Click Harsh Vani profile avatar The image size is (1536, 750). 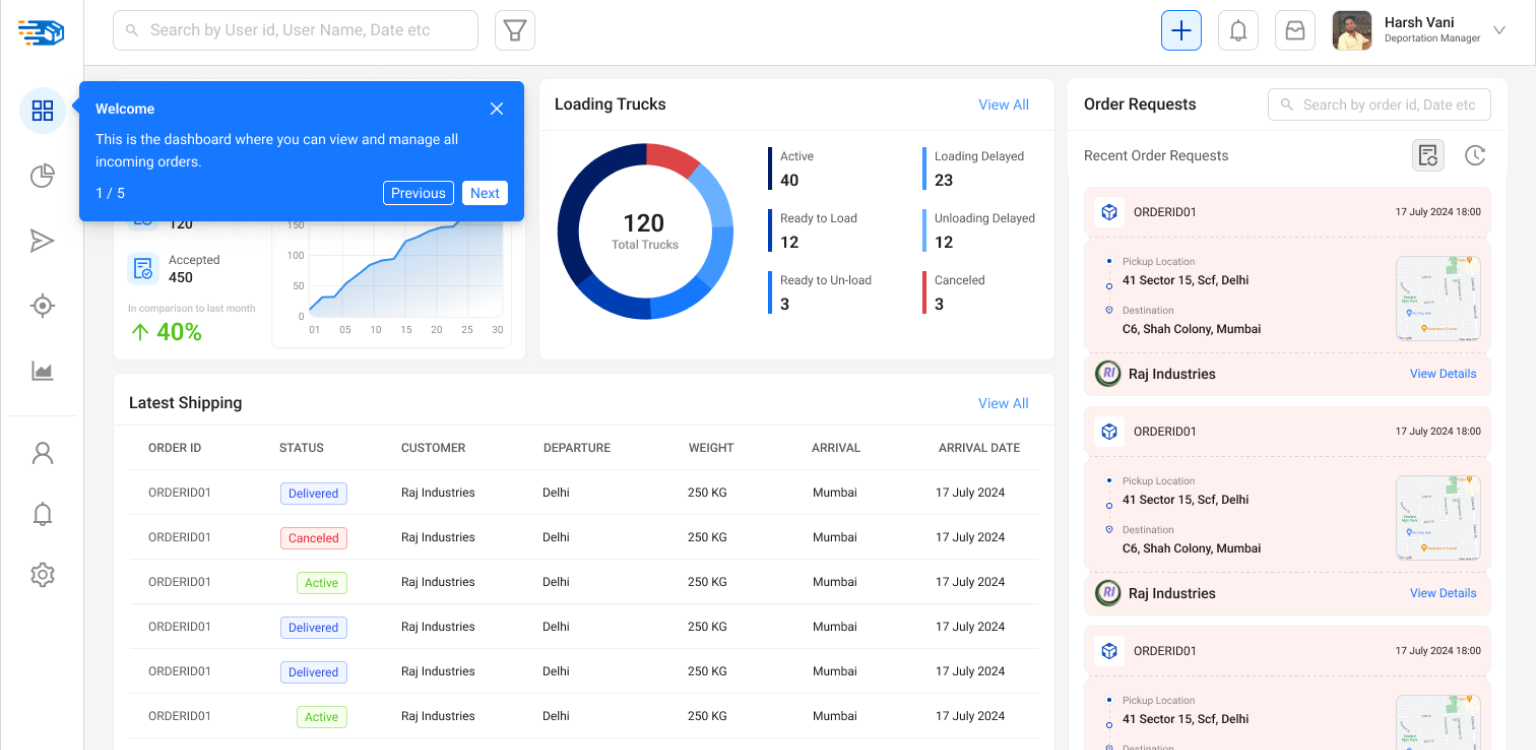[x=1352, y=31]
